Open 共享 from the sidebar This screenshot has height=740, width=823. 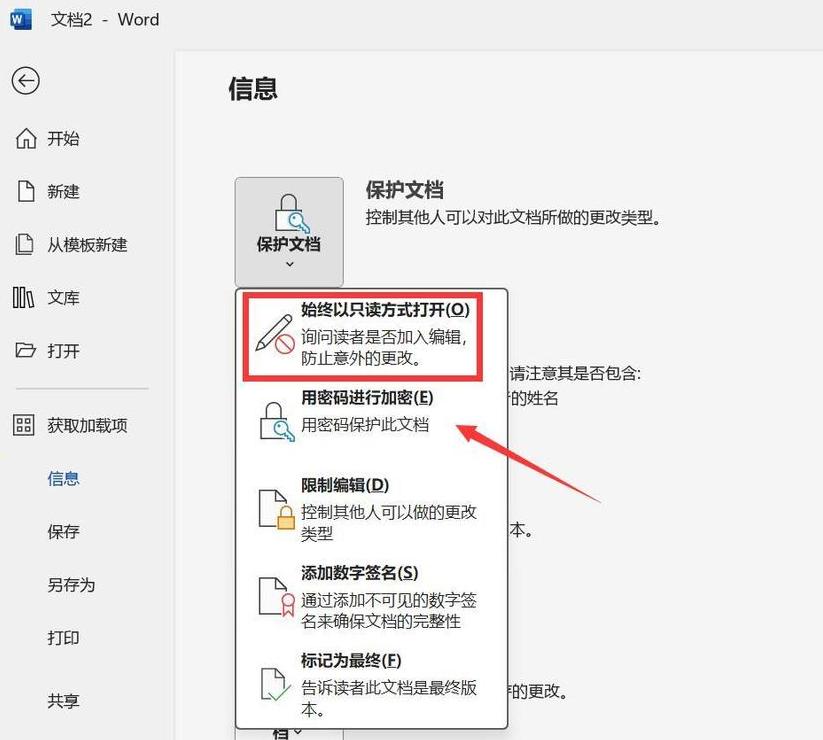(64, 701)
